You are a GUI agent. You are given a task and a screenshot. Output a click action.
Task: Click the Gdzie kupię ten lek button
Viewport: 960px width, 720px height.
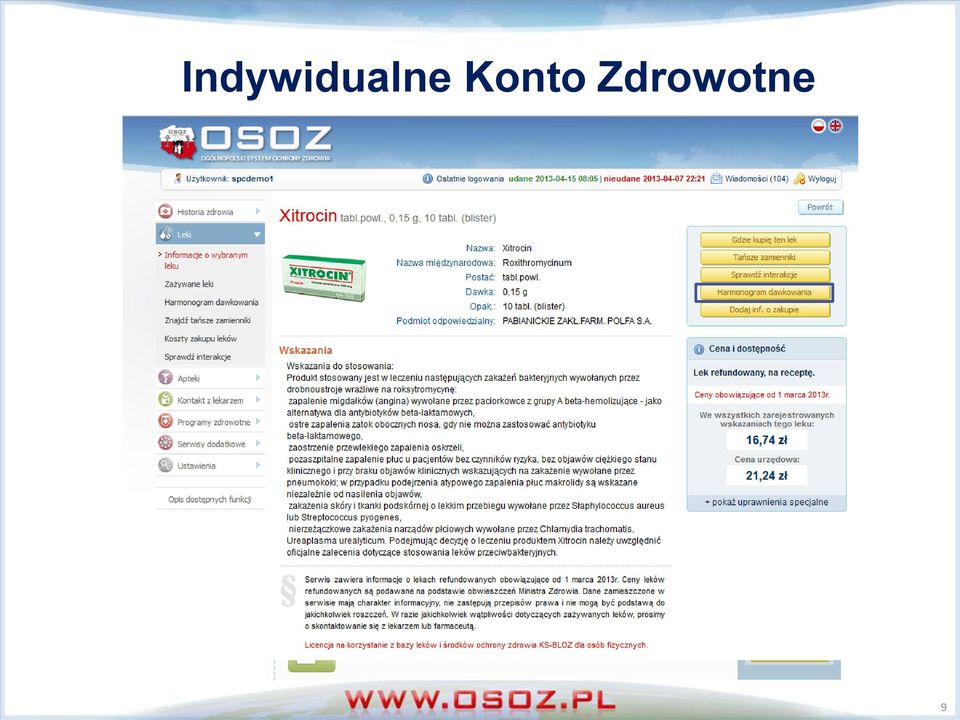pyautogui.click(x=765, y=239)
